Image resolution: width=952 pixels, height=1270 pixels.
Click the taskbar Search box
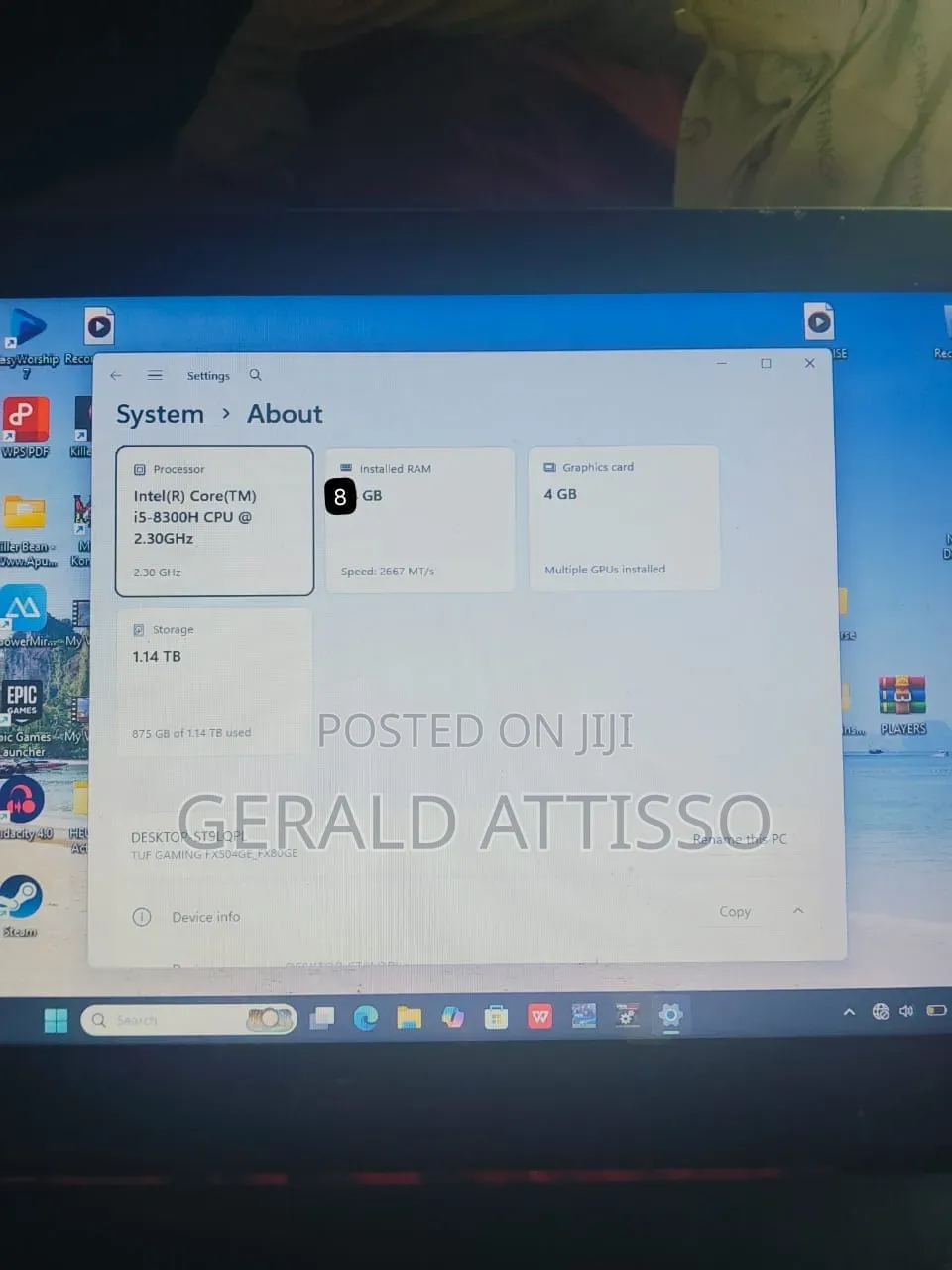(188, 1019)
